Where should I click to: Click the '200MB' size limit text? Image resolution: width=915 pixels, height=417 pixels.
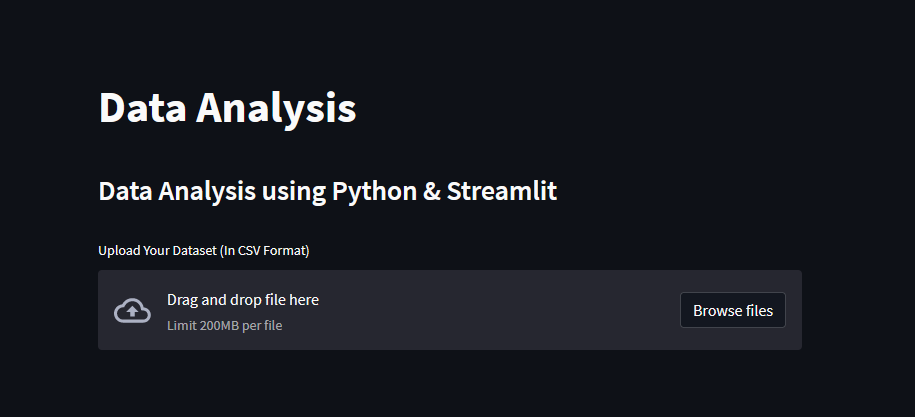tap(219, 325)
